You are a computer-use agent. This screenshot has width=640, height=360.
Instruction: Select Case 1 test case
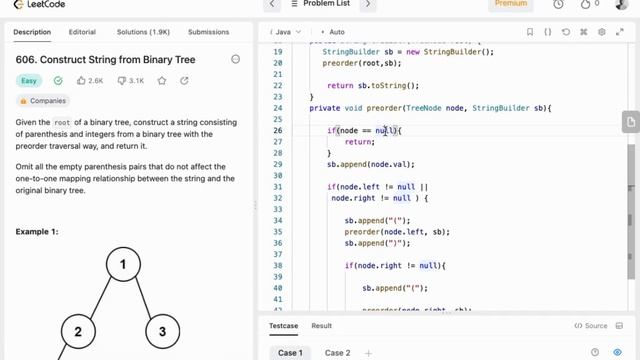(290, 353)
